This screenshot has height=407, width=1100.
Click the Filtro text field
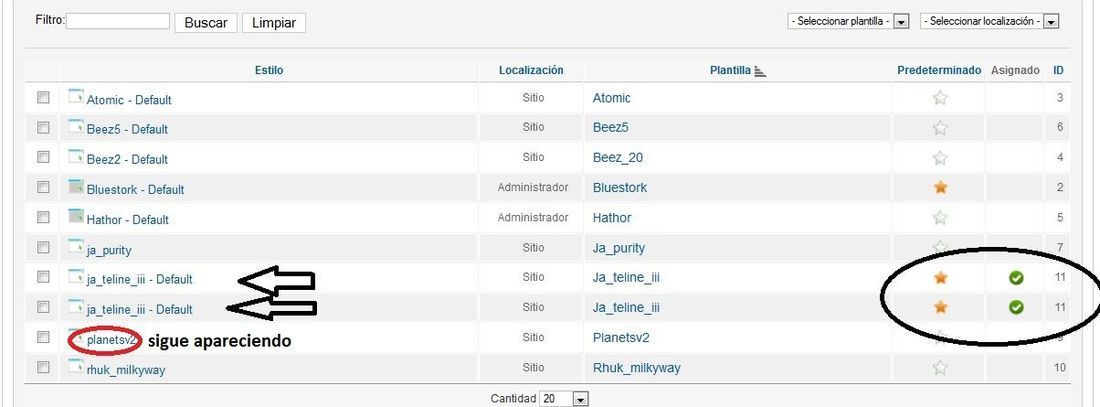pyautogui.click(x=118, y=21)
